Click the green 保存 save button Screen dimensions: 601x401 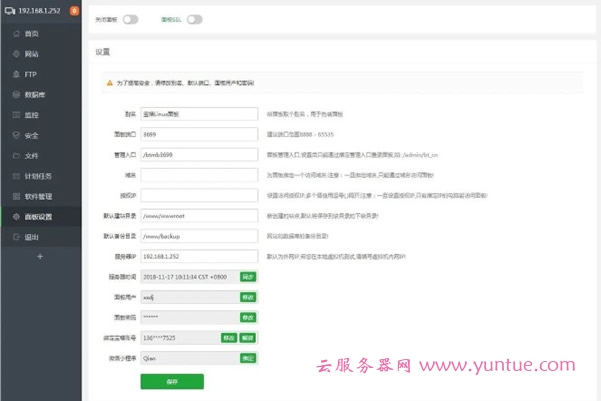coord(172,381)
